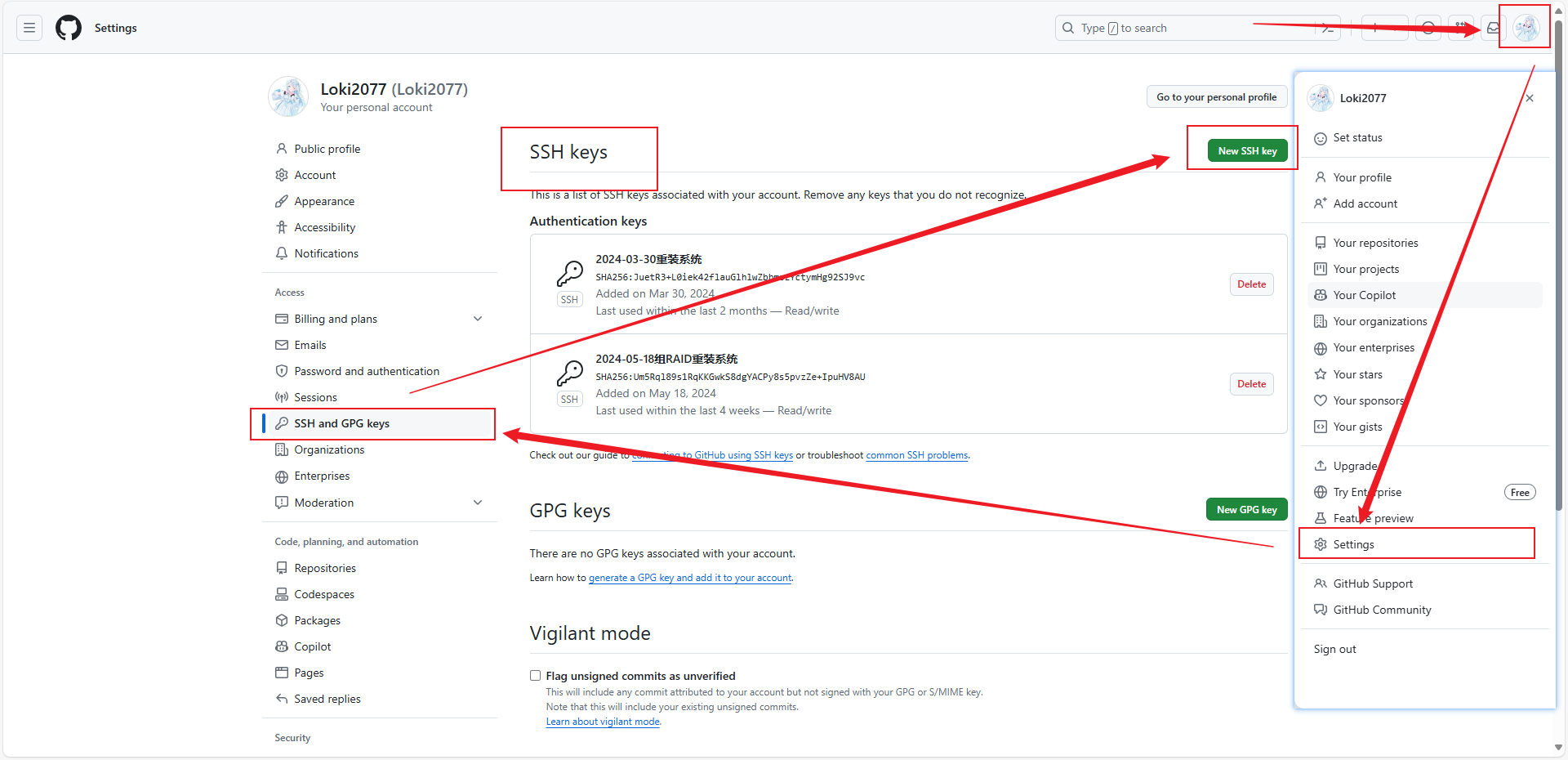This screenshot has height=760, width=1568.
Task: Open Your stars from the user menu
Action: [1425, 374]
